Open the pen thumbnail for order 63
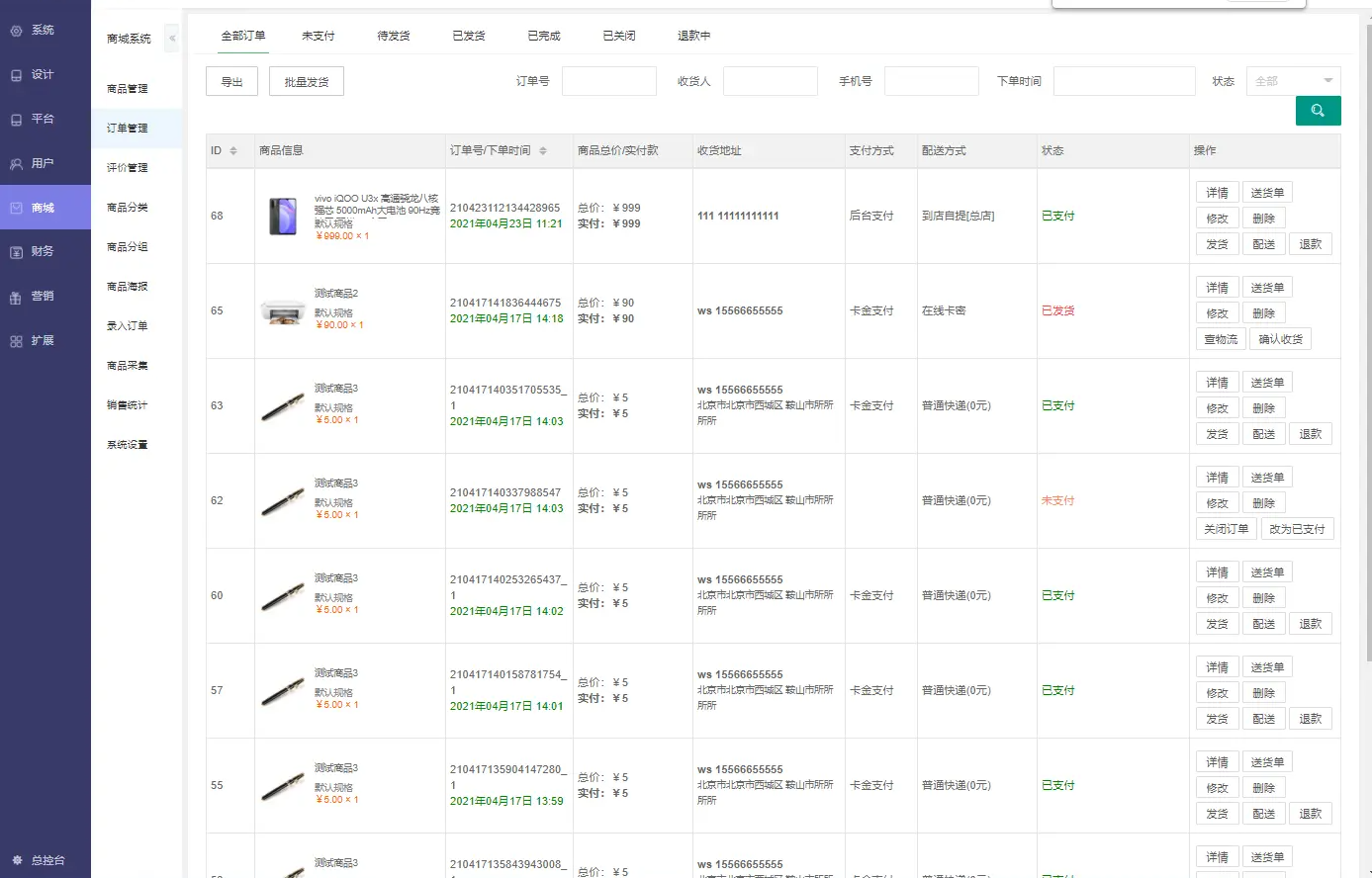 283,406
